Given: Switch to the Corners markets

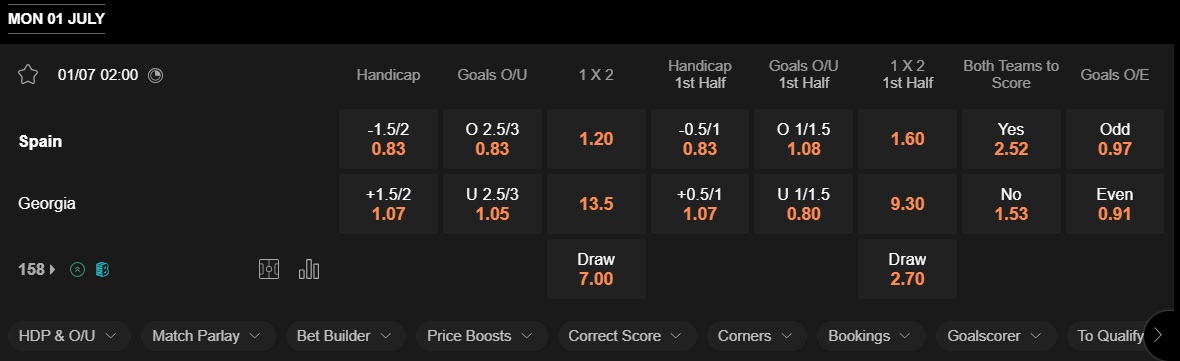Looking at the screenshot, I should tap(756, 336).
